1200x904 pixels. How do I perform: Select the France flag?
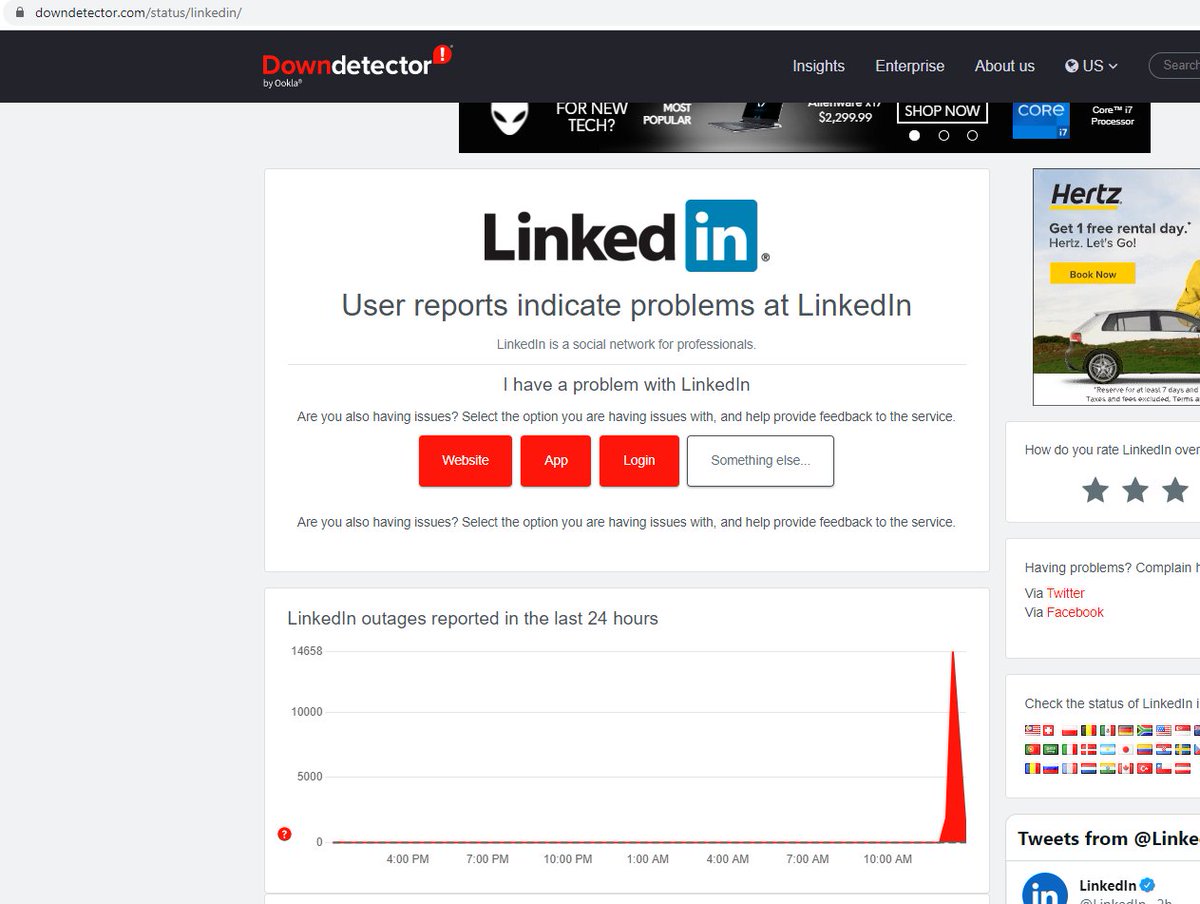[1070, 768]
